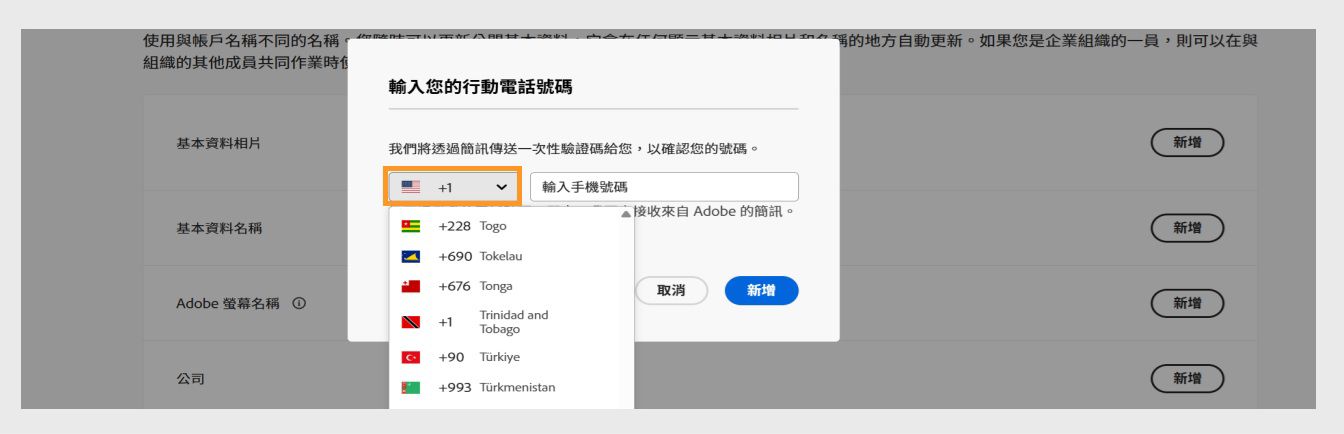Viewport: 1344px width, 434px height.
Task: Click 新增 button for Adobe 螢幕名稱 row
Action: tap(1187, 303)
